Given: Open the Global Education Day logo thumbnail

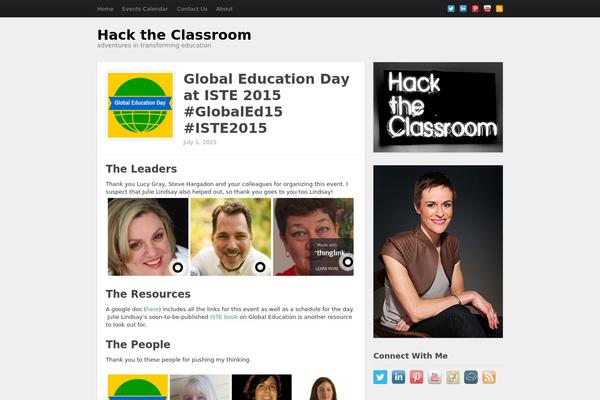Looking at the screenshot, I should tap(140, 105).
